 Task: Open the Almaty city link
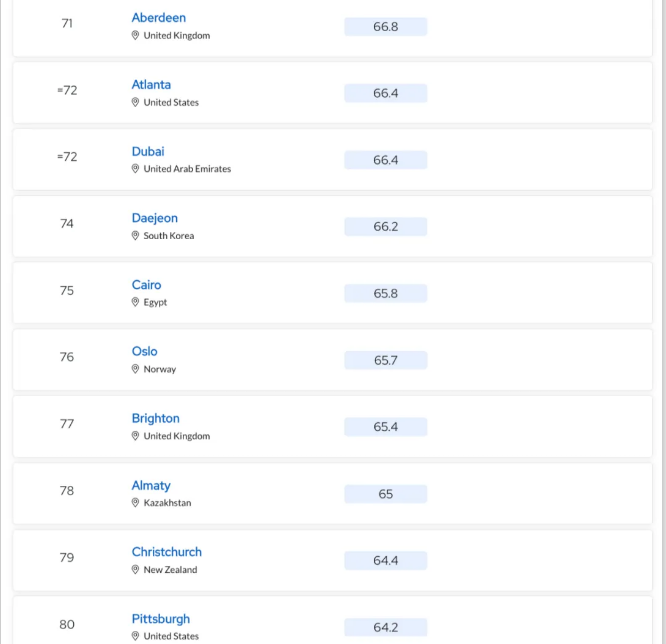pos(151,486)
